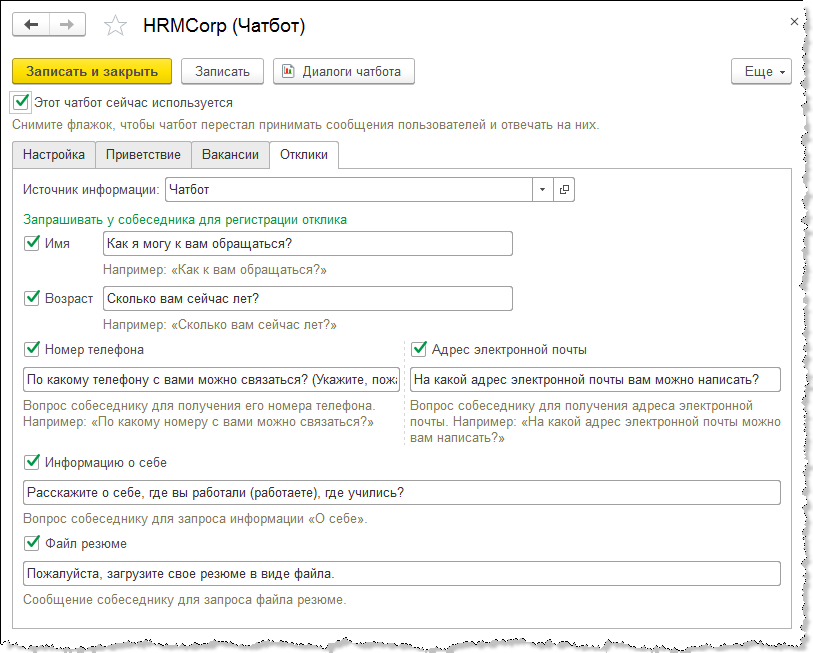Add HRMCorp to favorites with the star
This screenshot has width=813, height=653.
tap(116, 24)
